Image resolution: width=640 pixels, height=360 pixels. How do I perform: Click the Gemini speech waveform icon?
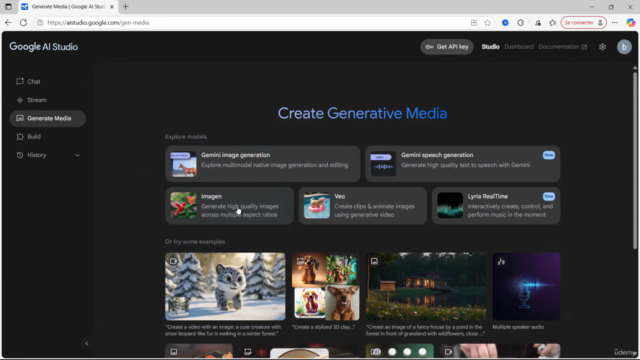click(383, 164)
